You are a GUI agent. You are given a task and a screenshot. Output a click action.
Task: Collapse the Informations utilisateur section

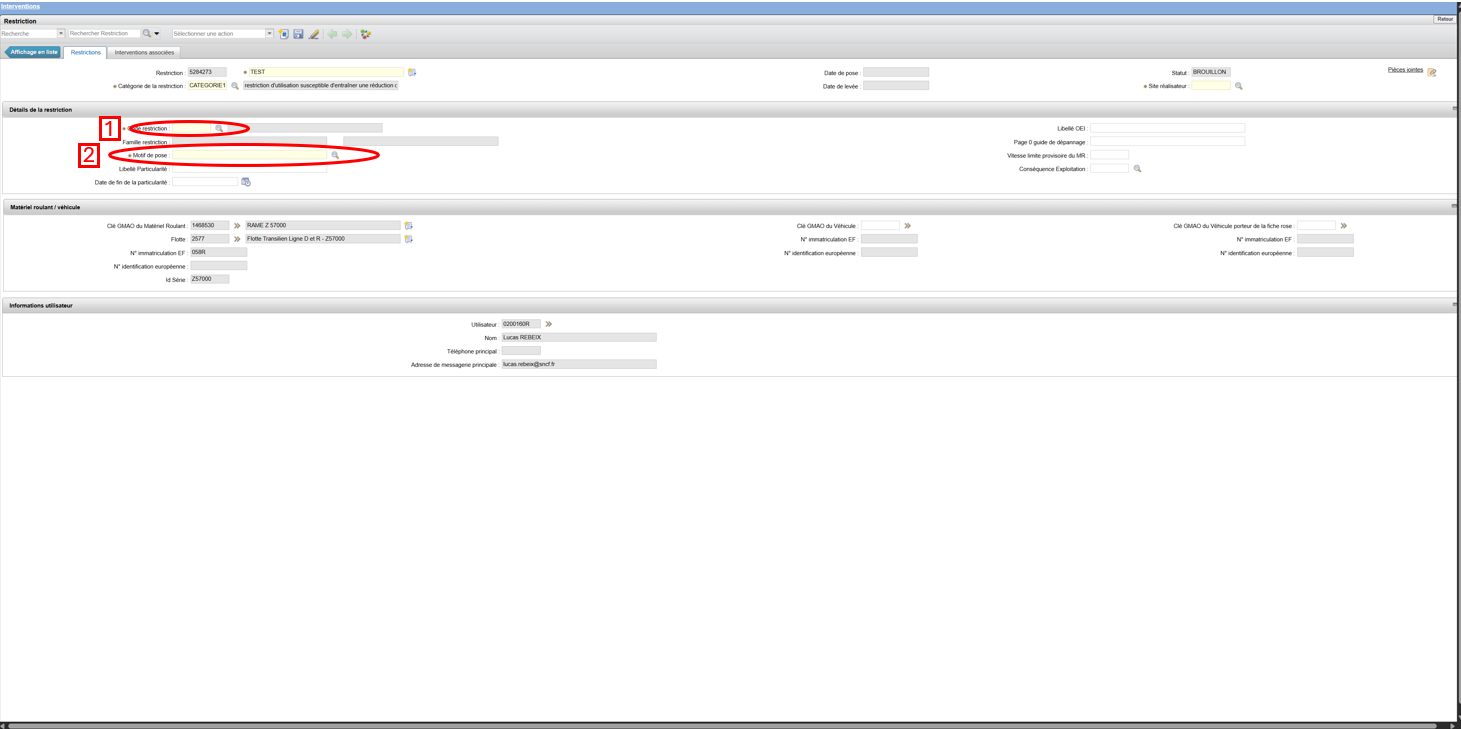point(1454,305)
